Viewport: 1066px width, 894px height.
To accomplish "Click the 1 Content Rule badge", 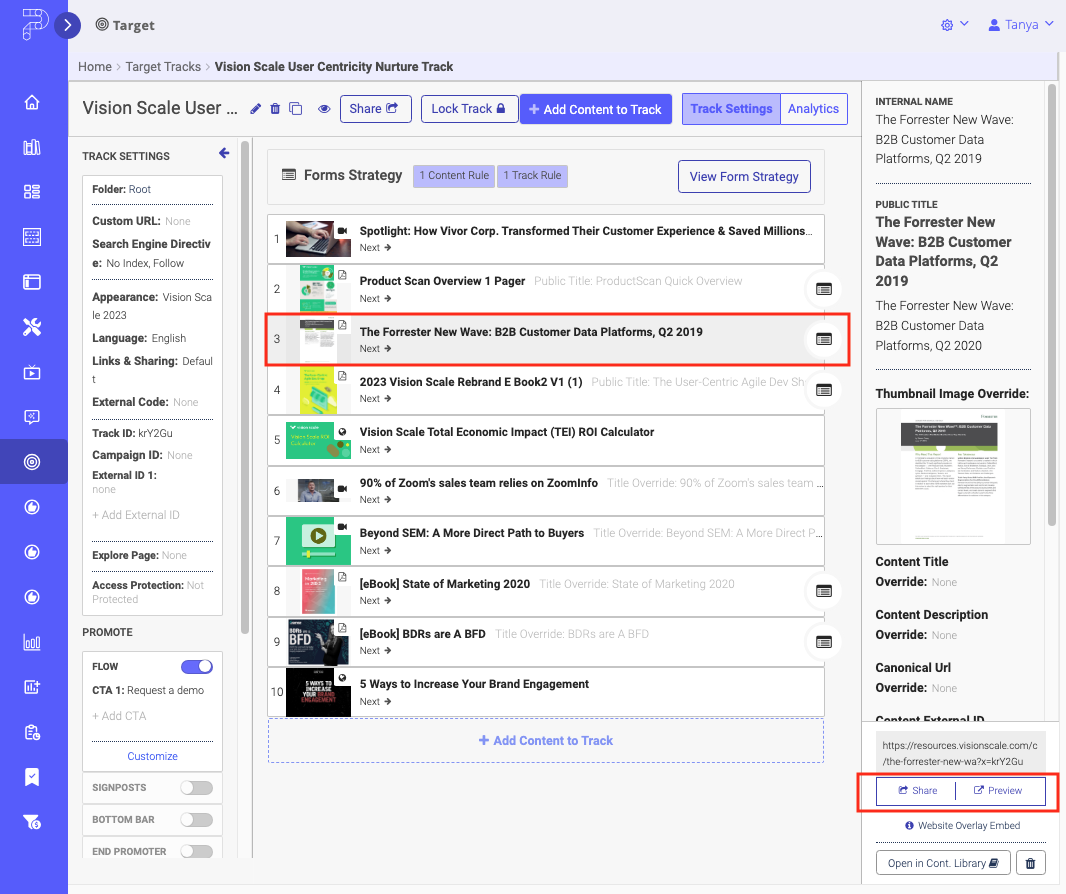I will pyautogui.click(x=453, y=175).
